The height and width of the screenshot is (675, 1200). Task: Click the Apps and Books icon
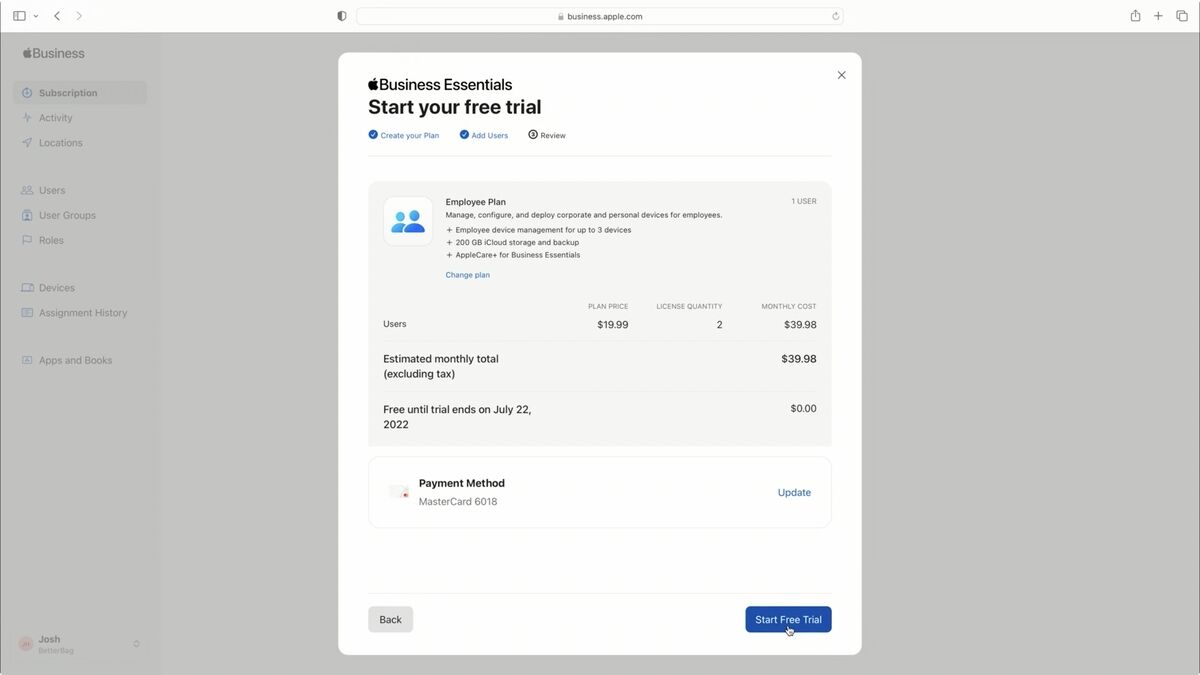tap(27, 360)
